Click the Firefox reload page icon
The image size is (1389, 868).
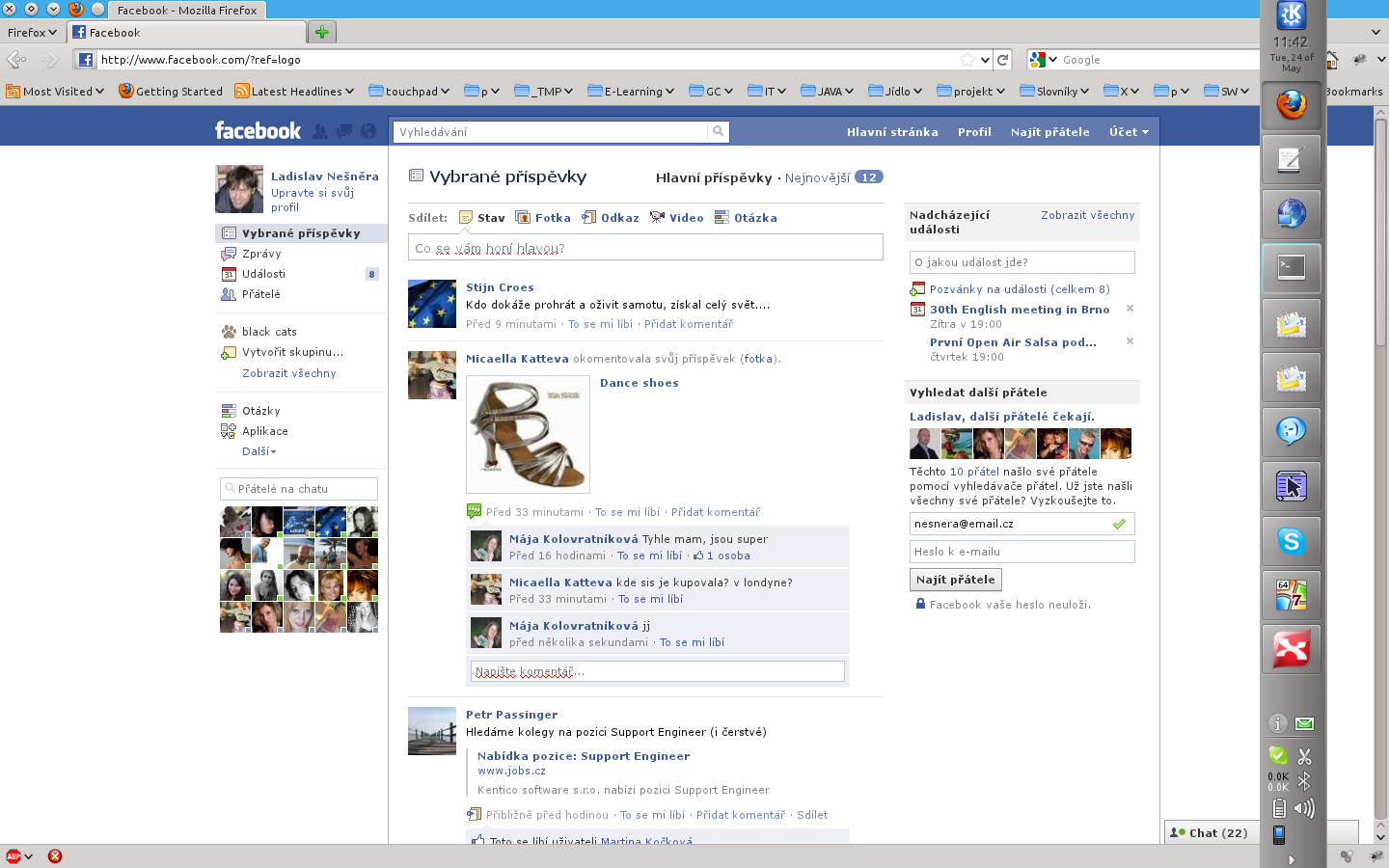[x=1003, y=60]
